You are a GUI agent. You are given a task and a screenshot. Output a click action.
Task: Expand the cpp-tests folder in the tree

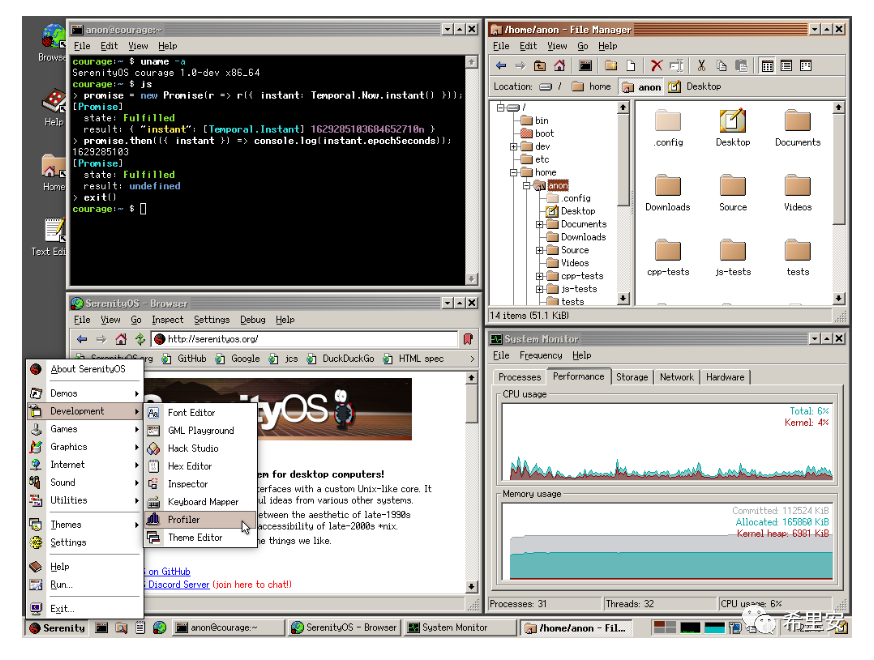point(539,276)
